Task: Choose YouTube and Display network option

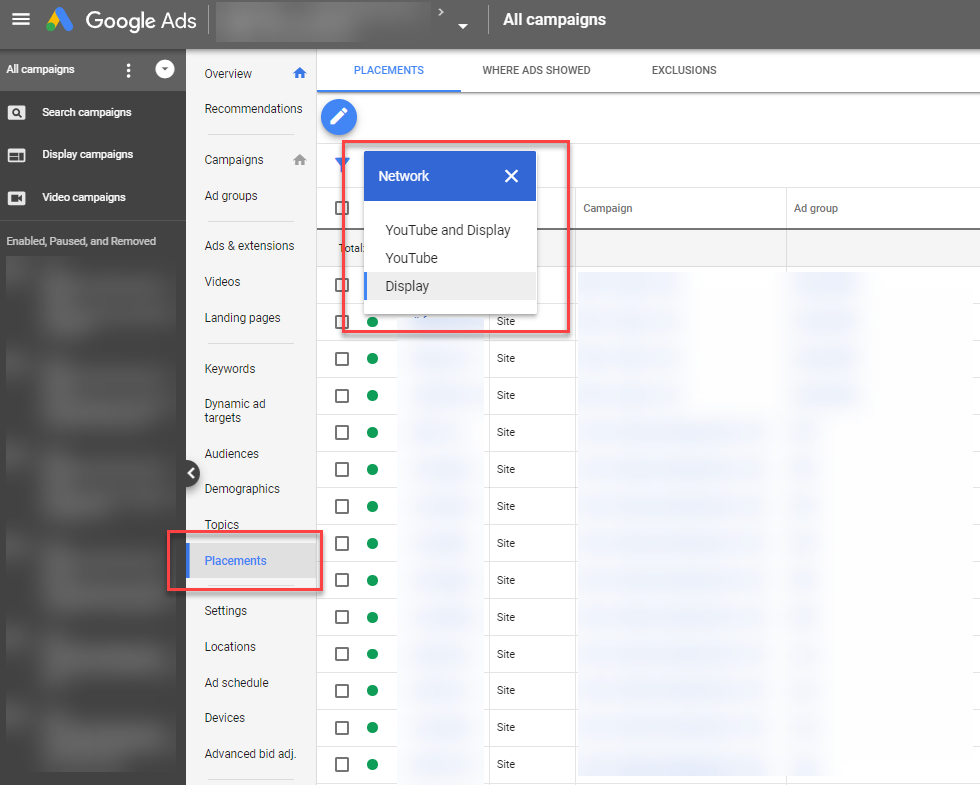Action: [450, 230]
